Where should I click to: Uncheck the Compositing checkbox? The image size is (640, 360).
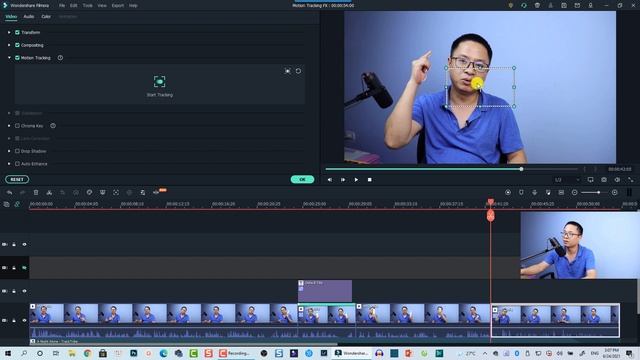(17, 45)
